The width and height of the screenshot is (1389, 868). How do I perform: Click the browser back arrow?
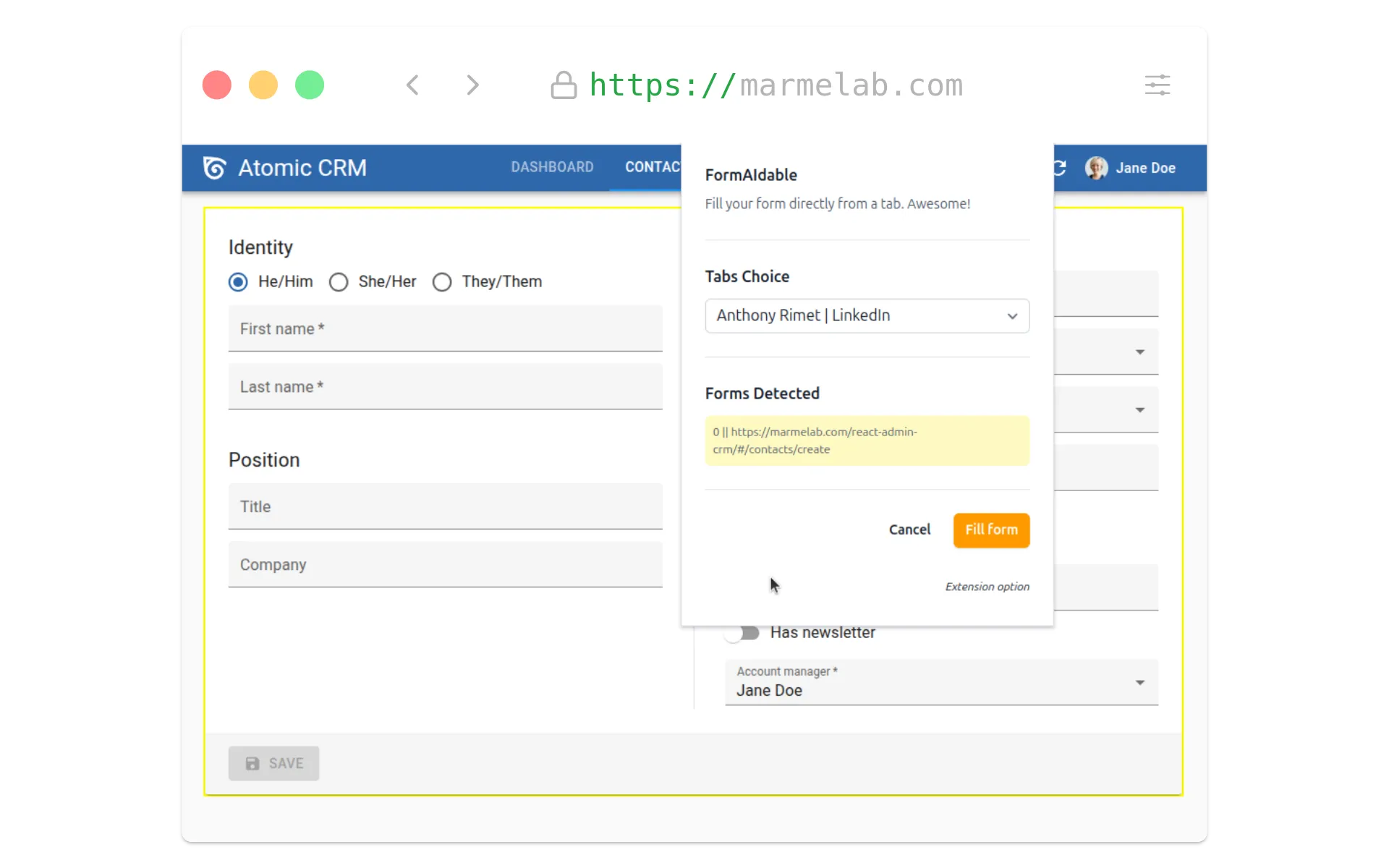pos(413,85)
